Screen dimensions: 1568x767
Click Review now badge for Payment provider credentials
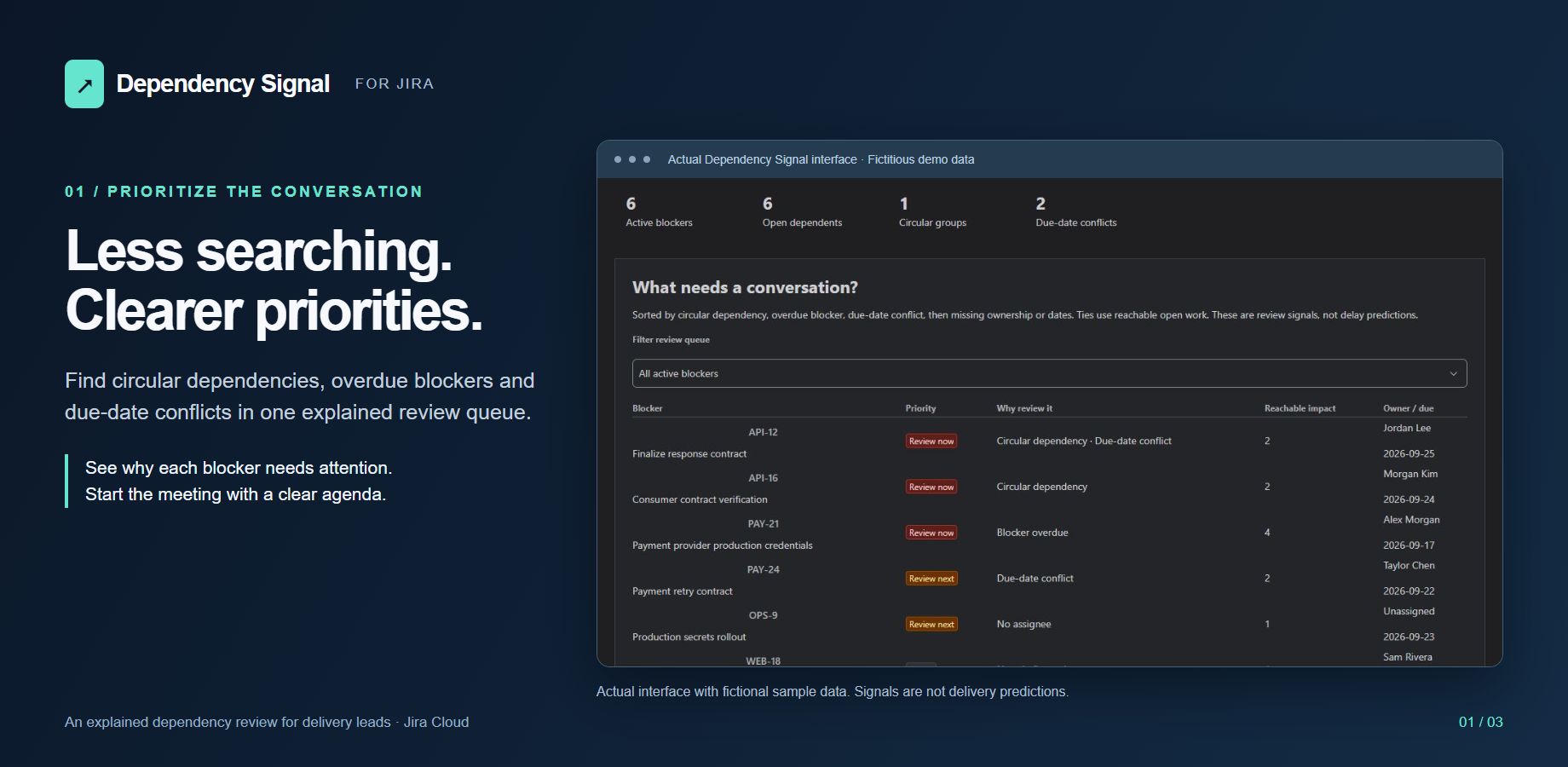[x=931, y=533]
